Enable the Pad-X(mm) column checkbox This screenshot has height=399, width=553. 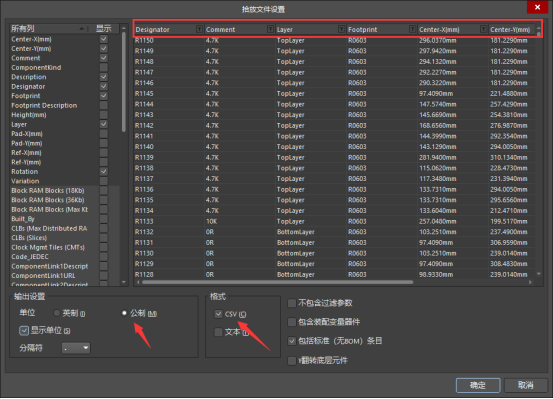pos(104,134)
